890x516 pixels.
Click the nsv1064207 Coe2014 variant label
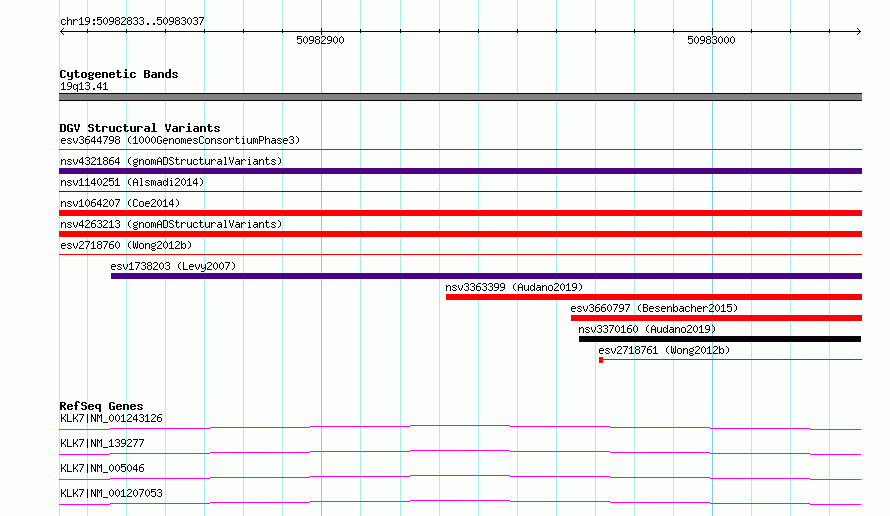[120, 203]
